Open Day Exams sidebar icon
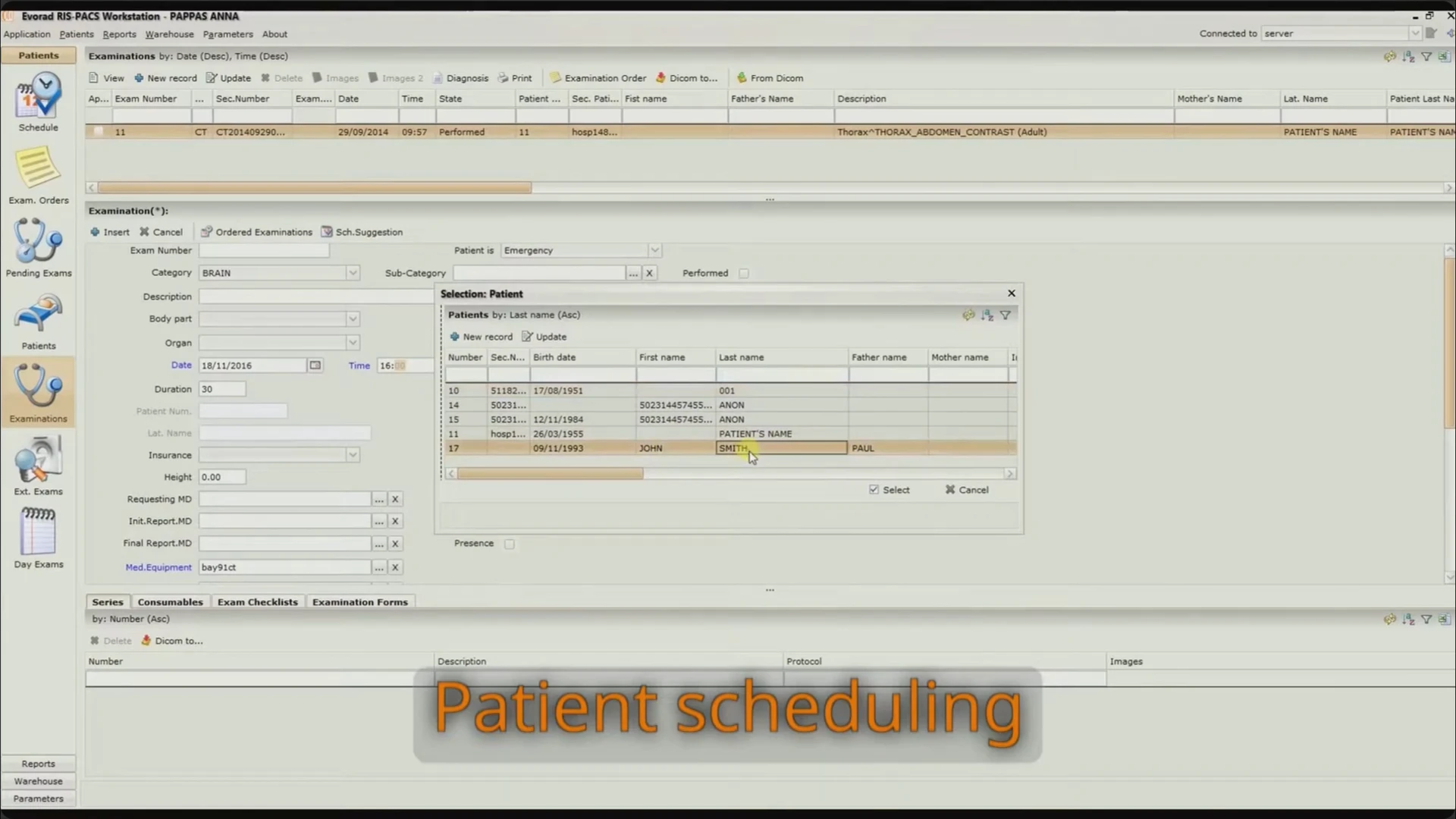Image resolution: width=1456 pixels, height=819 pixels. [38, 539]
